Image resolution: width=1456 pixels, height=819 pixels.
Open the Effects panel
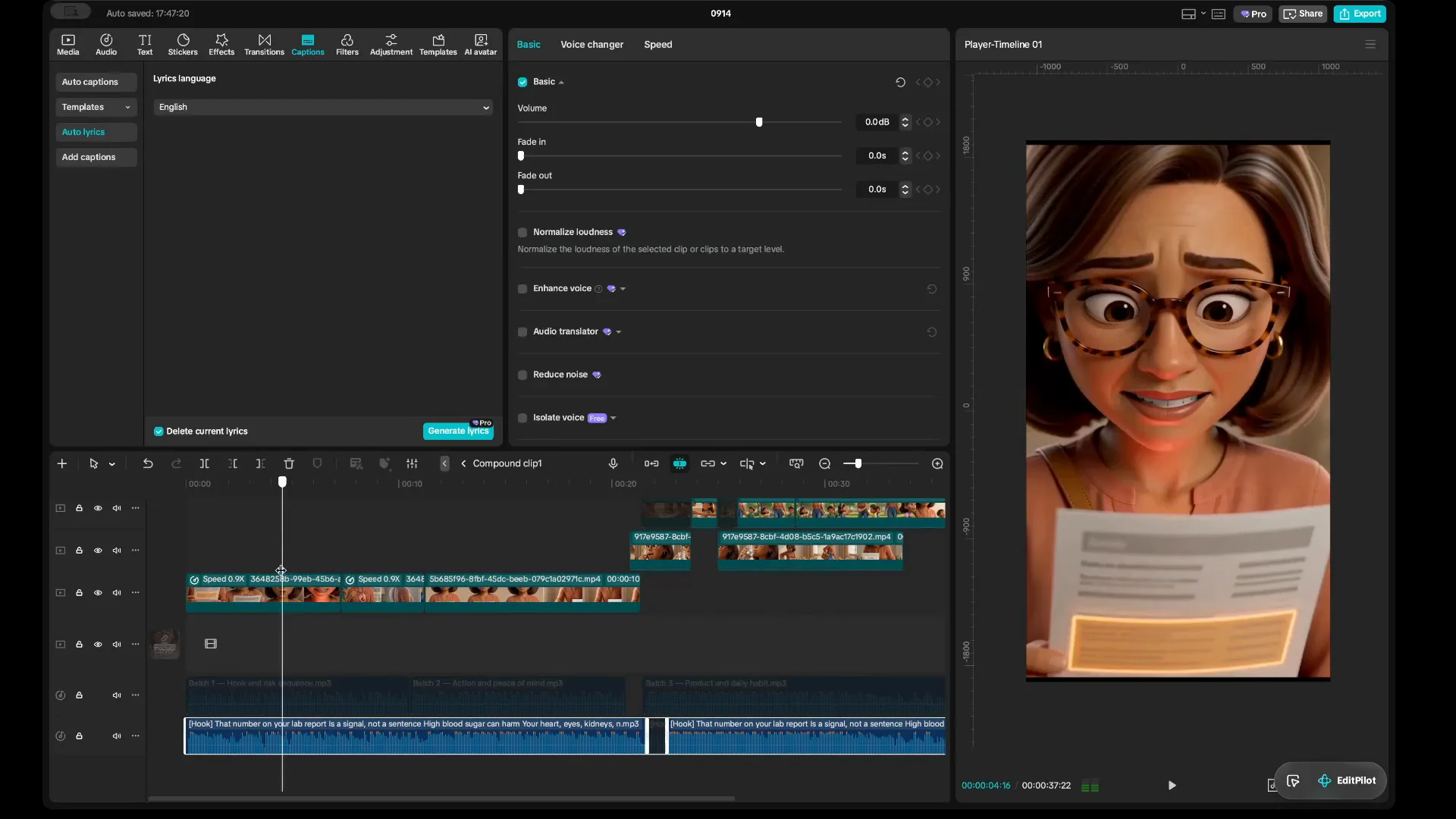(x=221, y=45)
